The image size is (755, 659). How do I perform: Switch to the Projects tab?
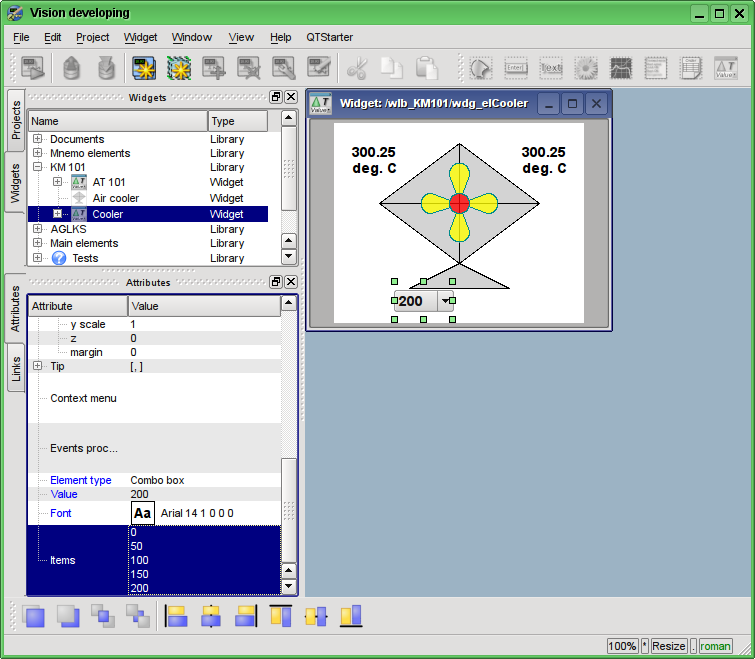[x=16, y=119]
